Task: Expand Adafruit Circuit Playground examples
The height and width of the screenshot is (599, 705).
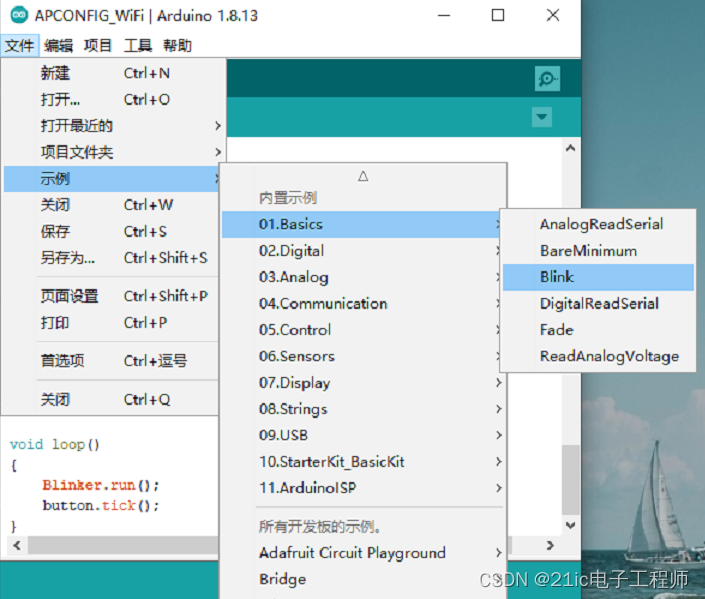Action: pyautogui.click(x=362, y=553)
